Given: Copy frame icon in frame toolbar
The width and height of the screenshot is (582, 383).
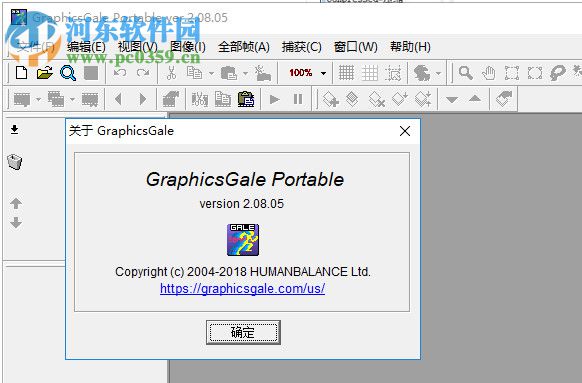Looking at the screenshot, I should (x=223, y=99).
